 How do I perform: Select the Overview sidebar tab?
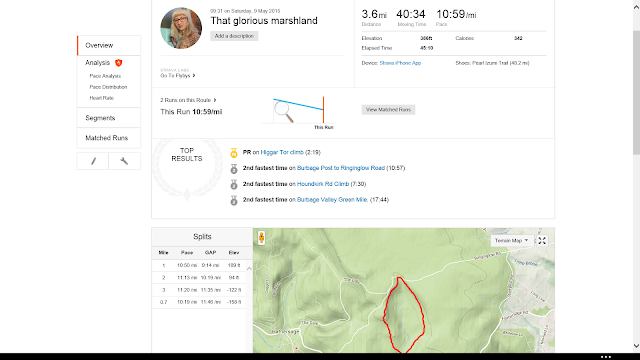(x=109, y=45)
